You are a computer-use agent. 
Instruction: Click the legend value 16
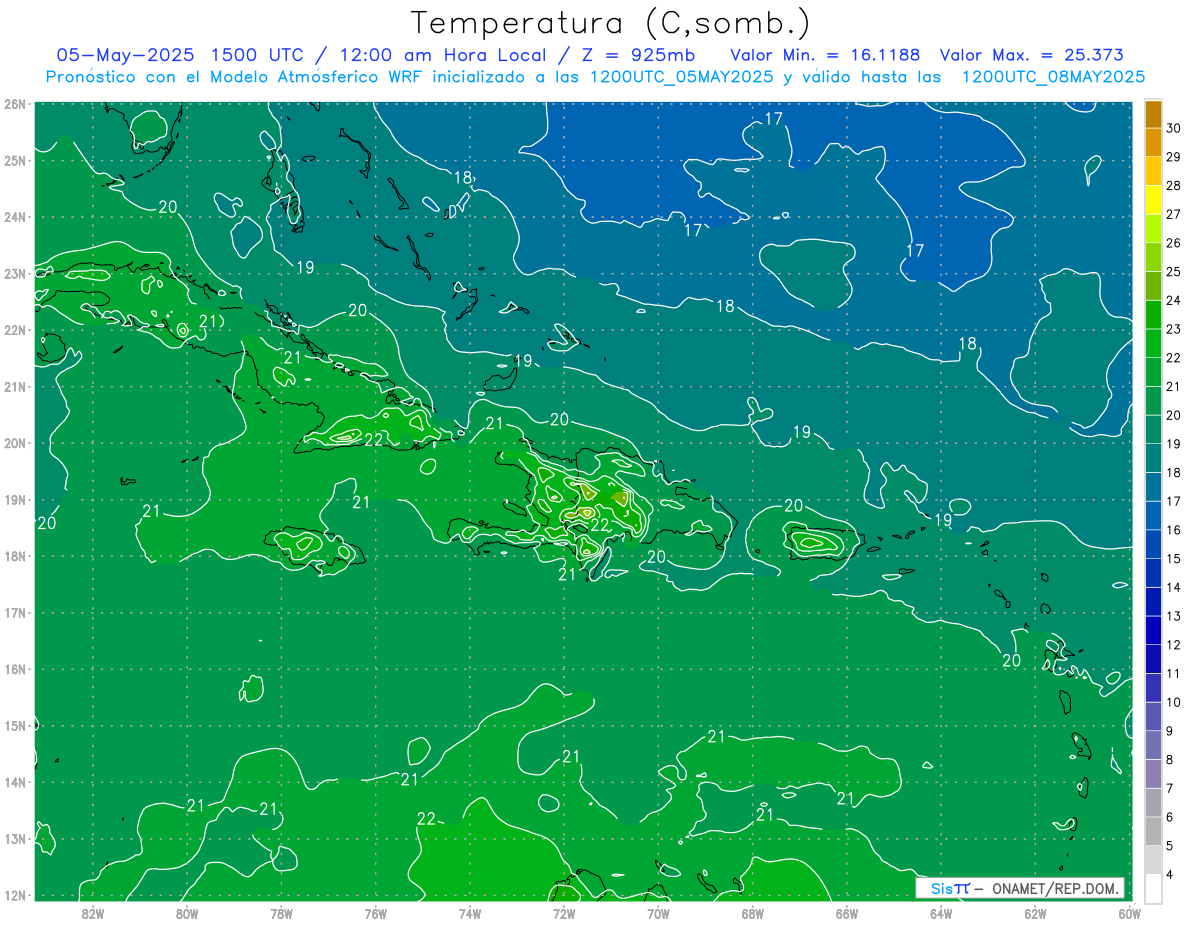tap(1174, 529)
